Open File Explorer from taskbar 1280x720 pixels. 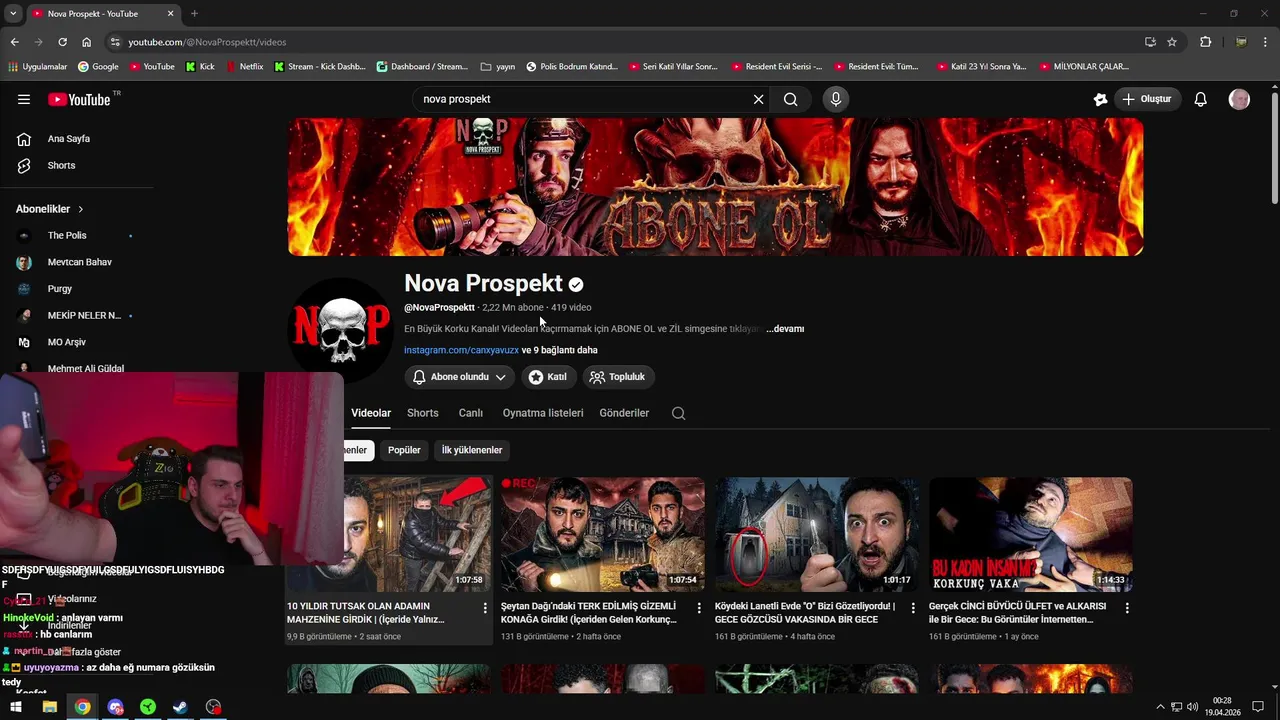pos(49,707)
